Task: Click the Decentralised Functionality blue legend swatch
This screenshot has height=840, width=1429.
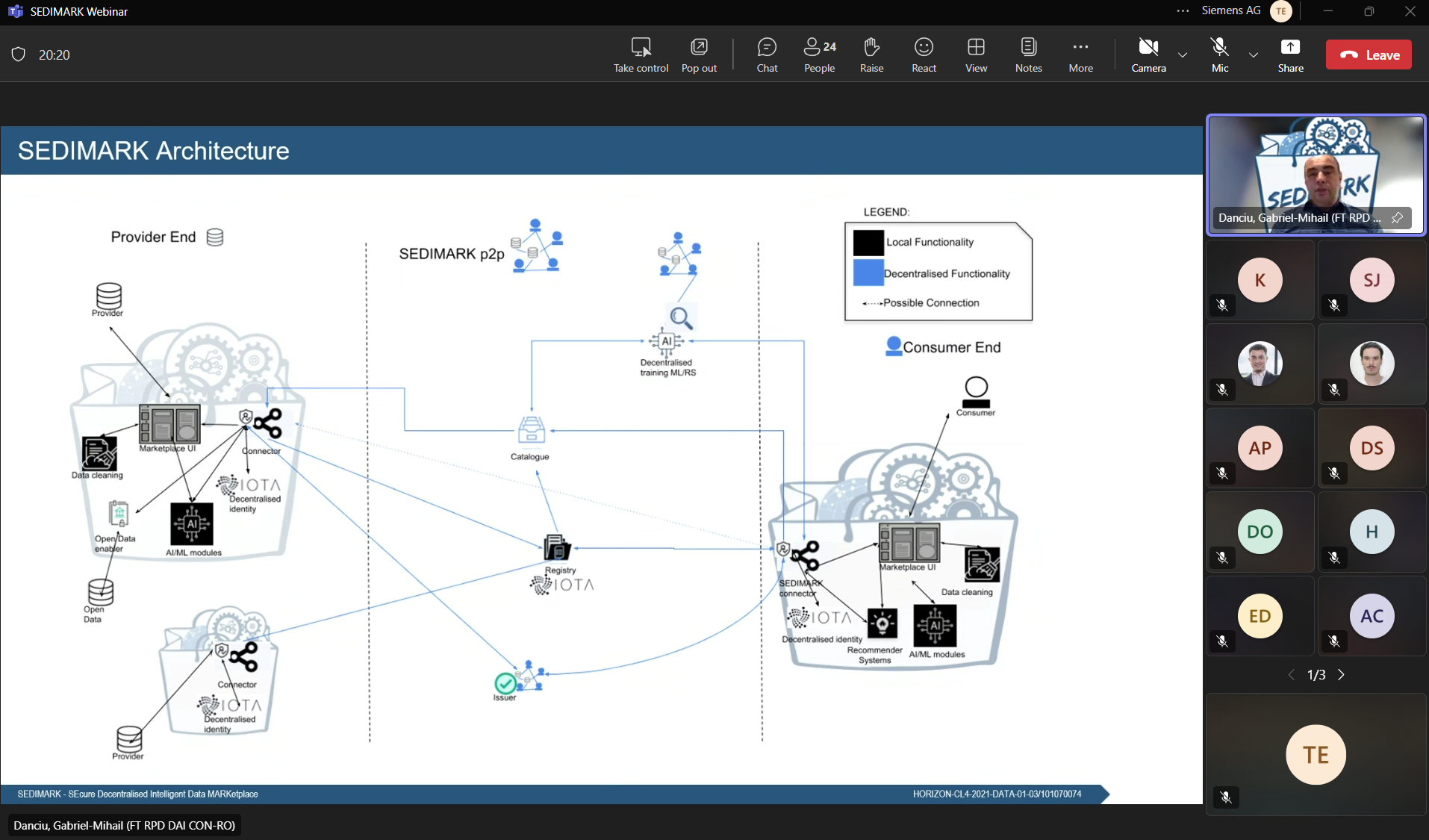Action: 868,273
